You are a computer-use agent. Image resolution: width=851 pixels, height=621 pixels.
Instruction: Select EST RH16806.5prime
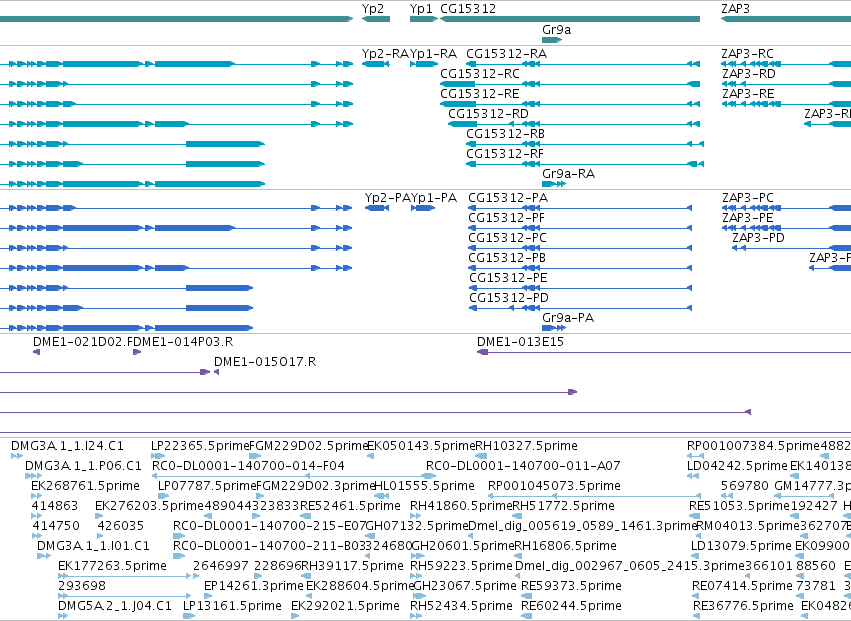(x=566, y=546)
